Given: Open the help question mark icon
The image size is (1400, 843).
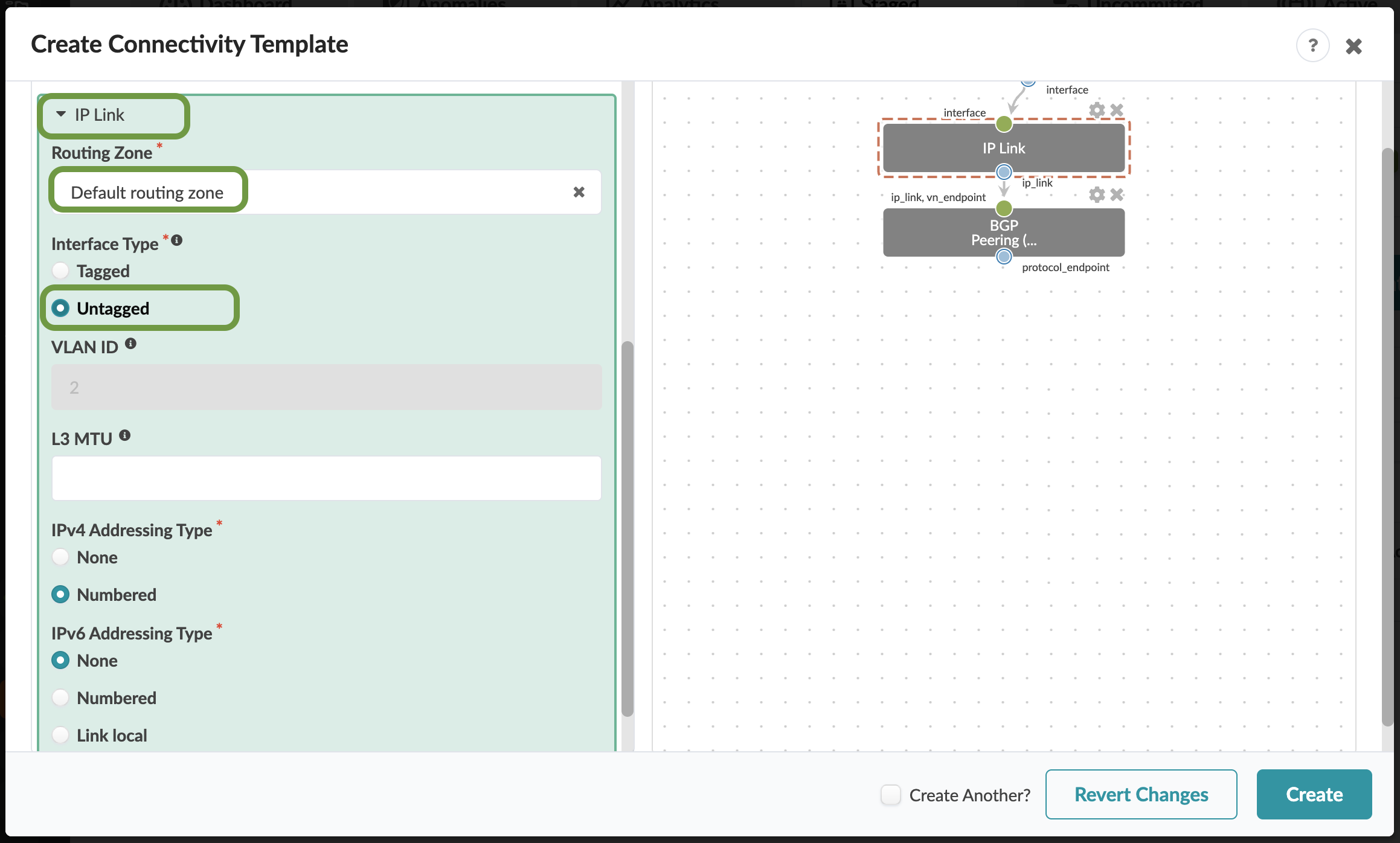Looking at the screenshot, I should tap(1312, 45).
